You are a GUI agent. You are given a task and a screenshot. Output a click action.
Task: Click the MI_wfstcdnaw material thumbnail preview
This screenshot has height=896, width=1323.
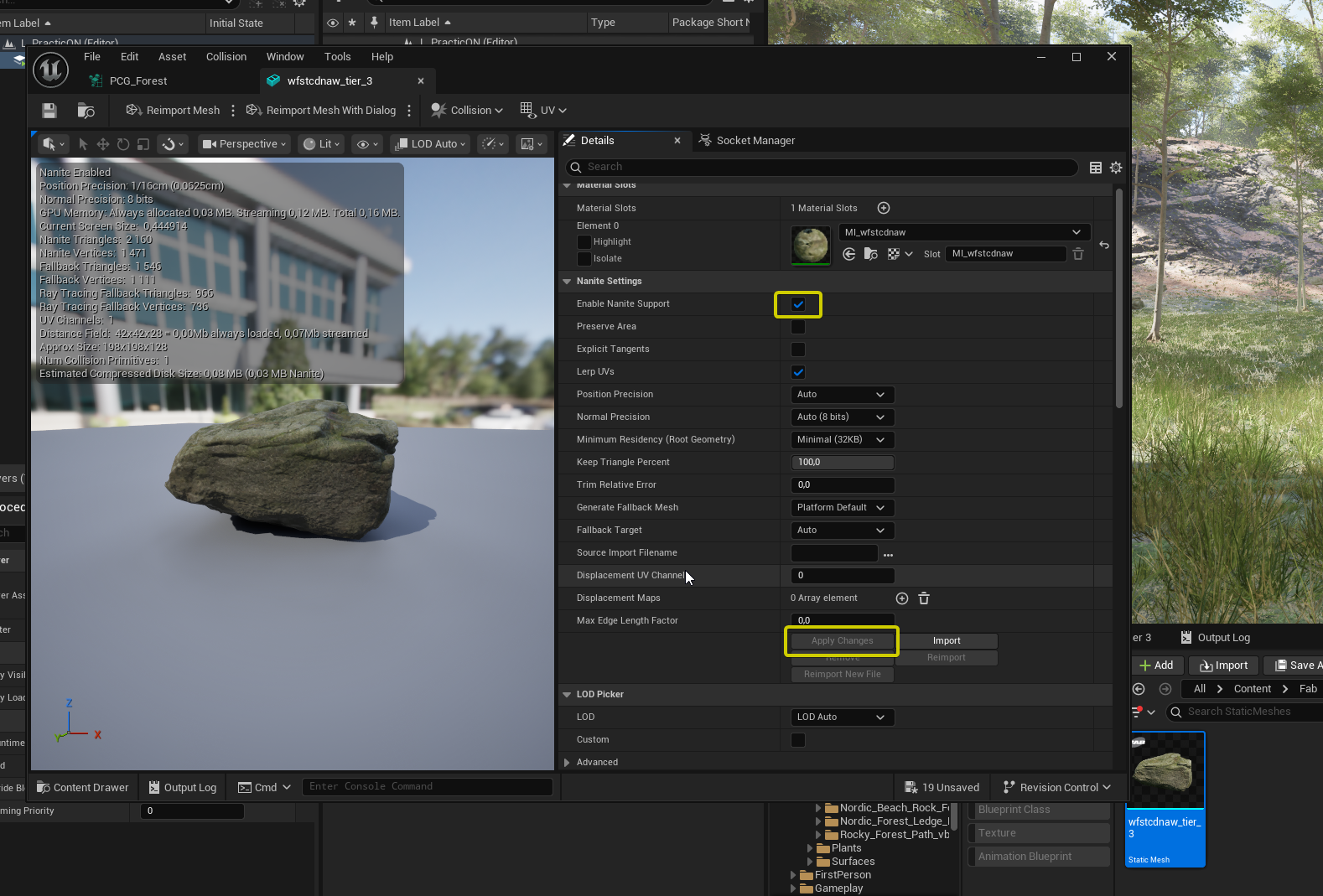[811, 246]
